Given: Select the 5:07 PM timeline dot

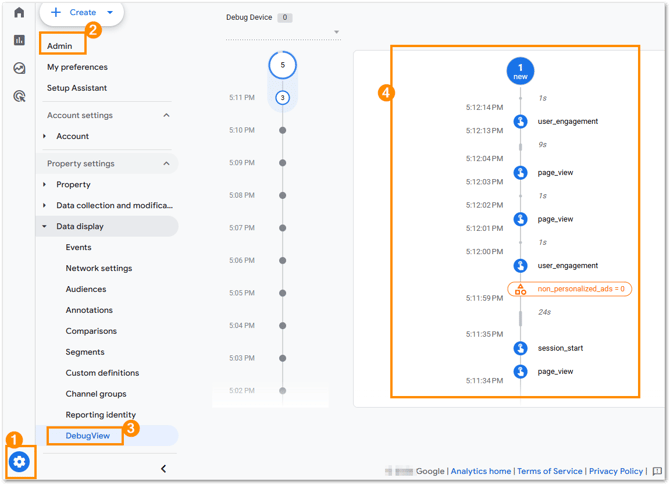Looking at the screenshot, I should pos(282,228).
